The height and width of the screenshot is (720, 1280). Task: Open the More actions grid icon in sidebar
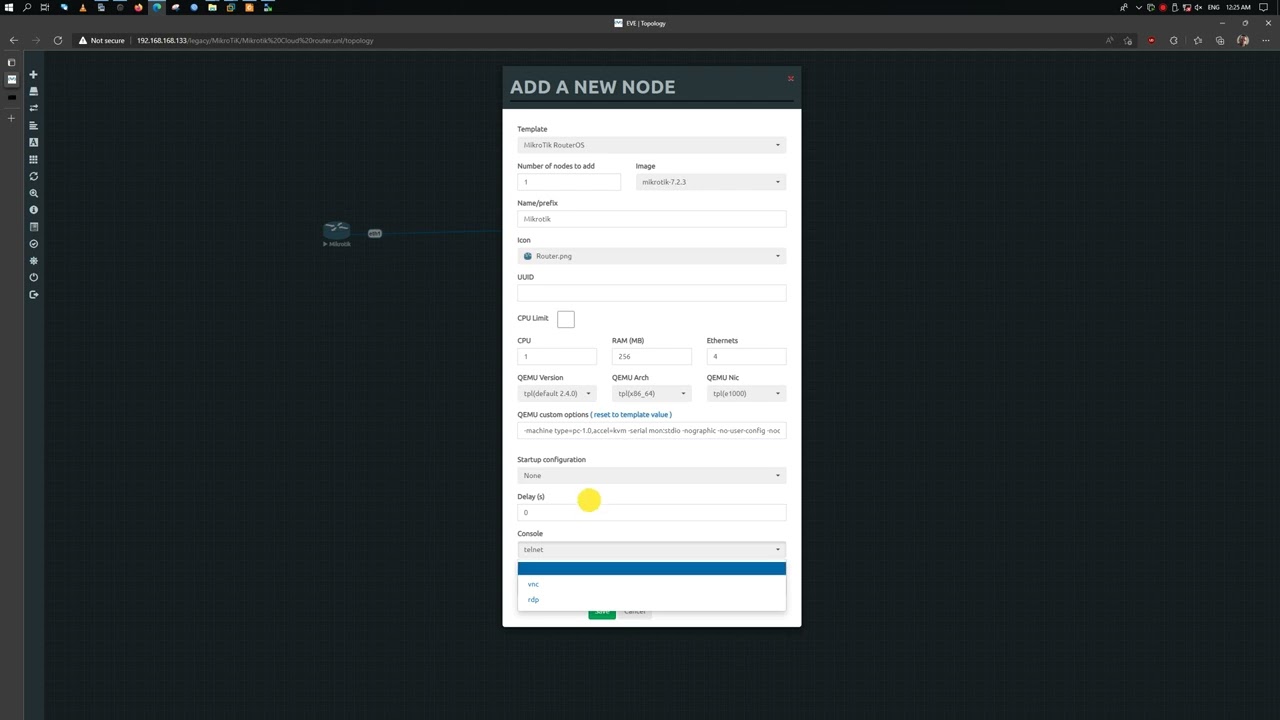click(33, 159)
